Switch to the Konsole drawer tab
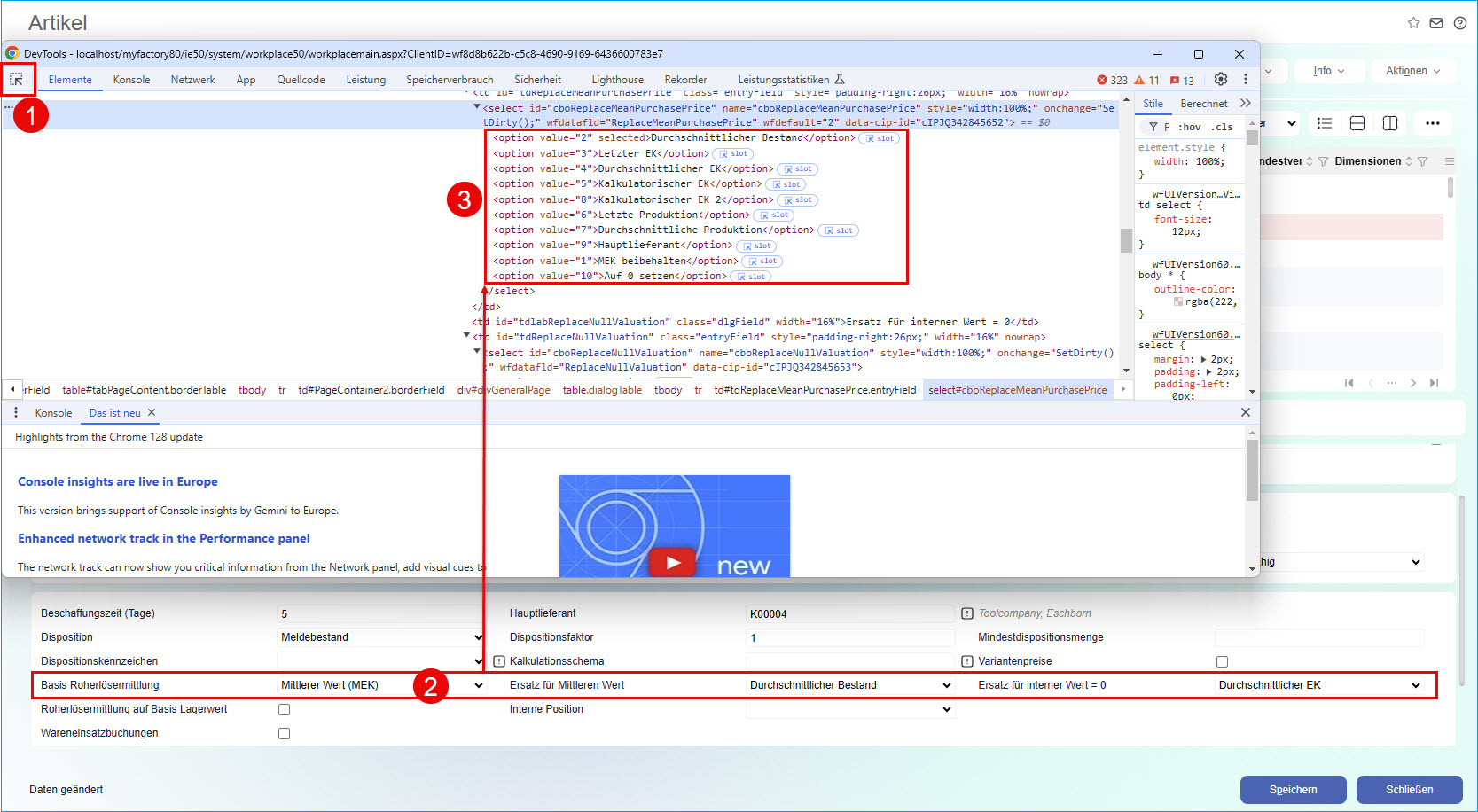1478x812 pixels. pyautogui.click(x=53, y=413)
